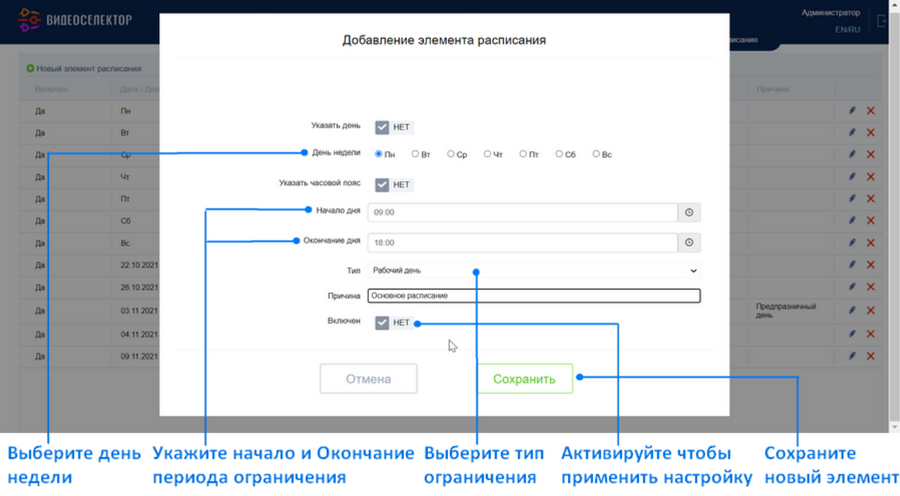Click the Администратор user label
Image resolution: width=900 pixels, height=496 pixels.
pos(831,13)
